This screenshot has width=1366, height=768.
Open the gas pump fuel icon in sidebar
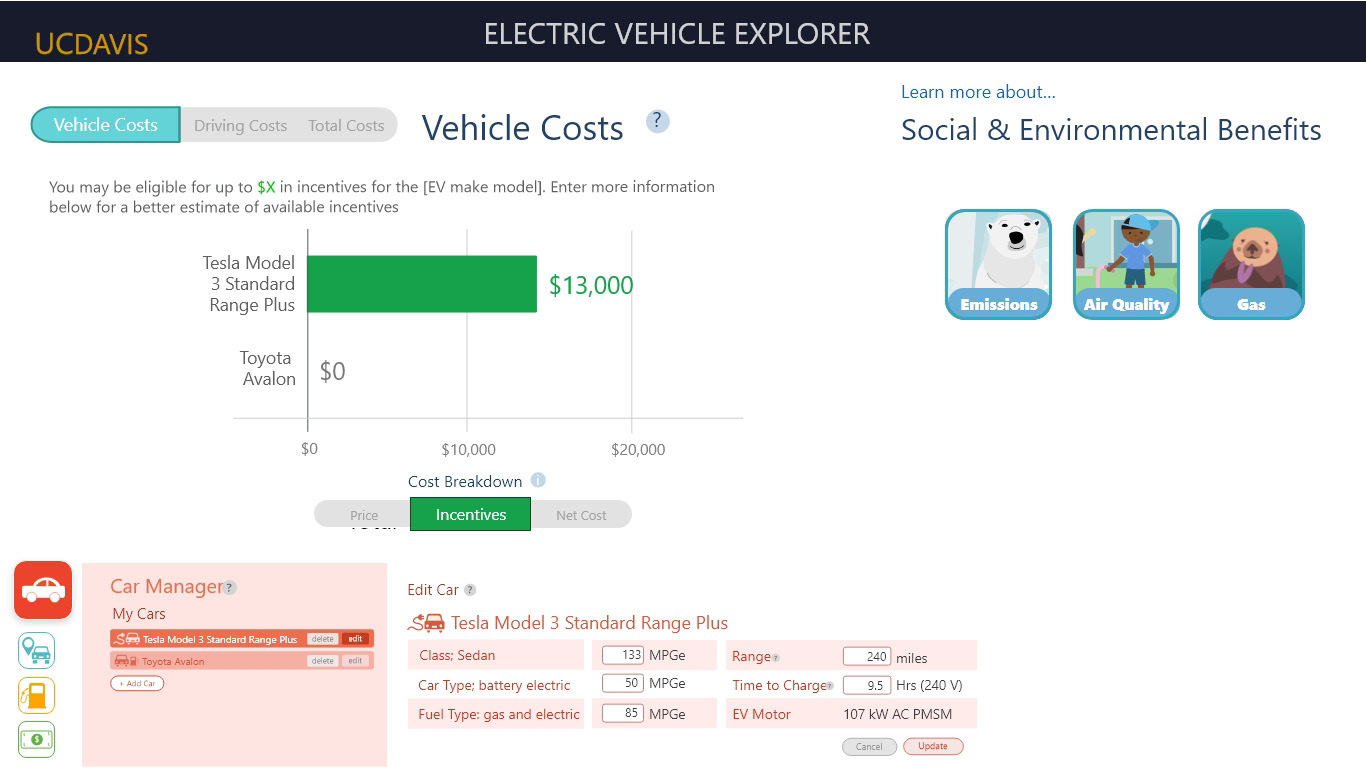36,696
